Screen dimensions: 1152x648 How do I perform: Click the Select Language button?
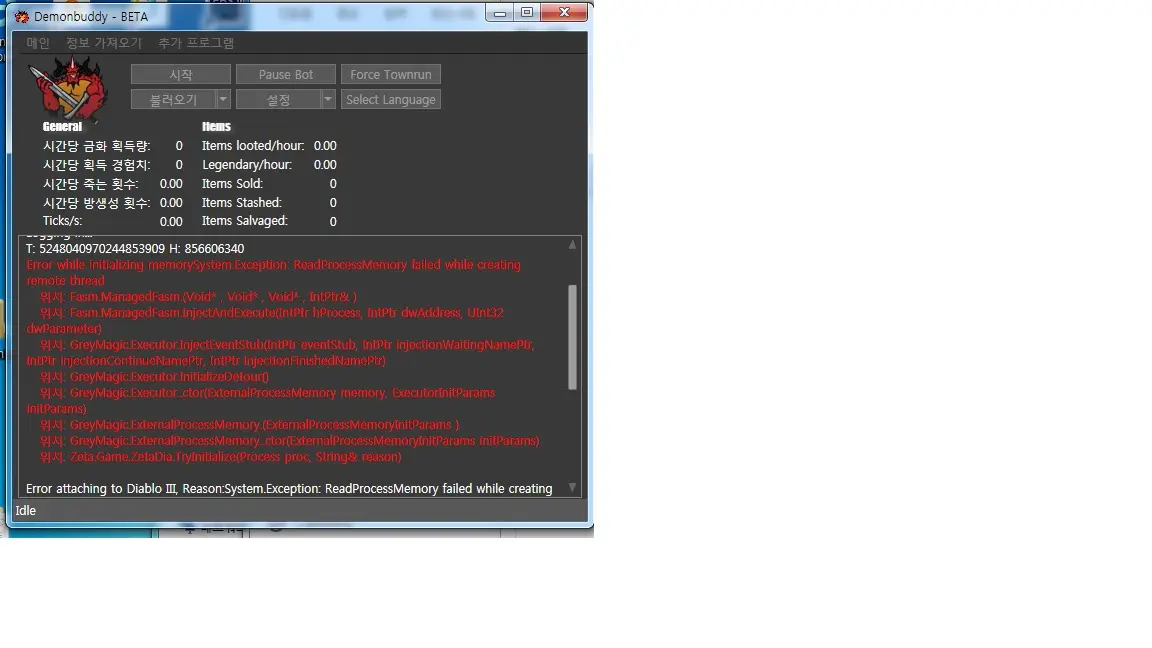tap(391, 99)
